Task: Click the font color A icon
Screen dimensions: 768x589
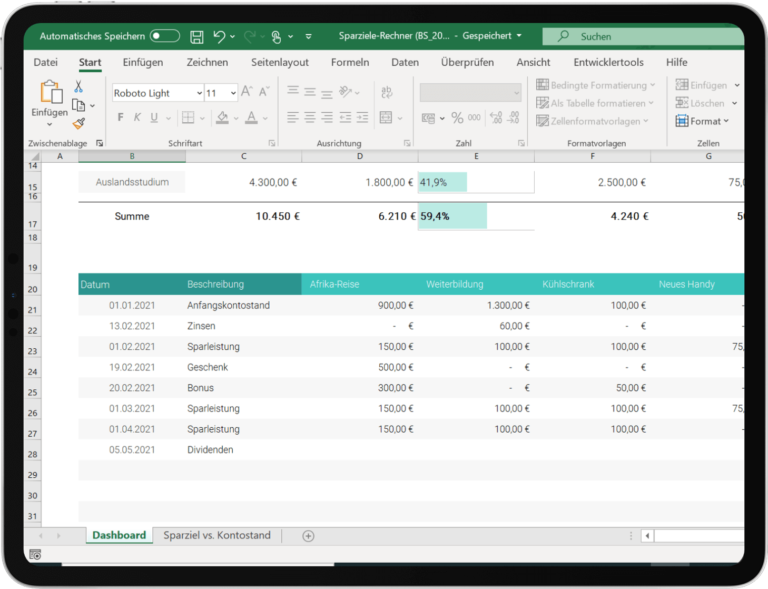Action: coord(251,118)
